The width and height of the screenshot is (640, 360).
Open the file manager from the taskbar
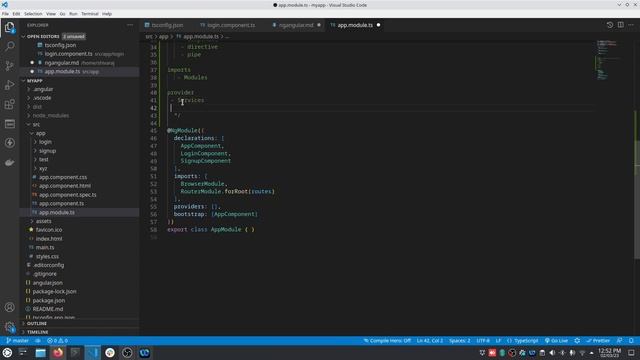coord(40,353)
